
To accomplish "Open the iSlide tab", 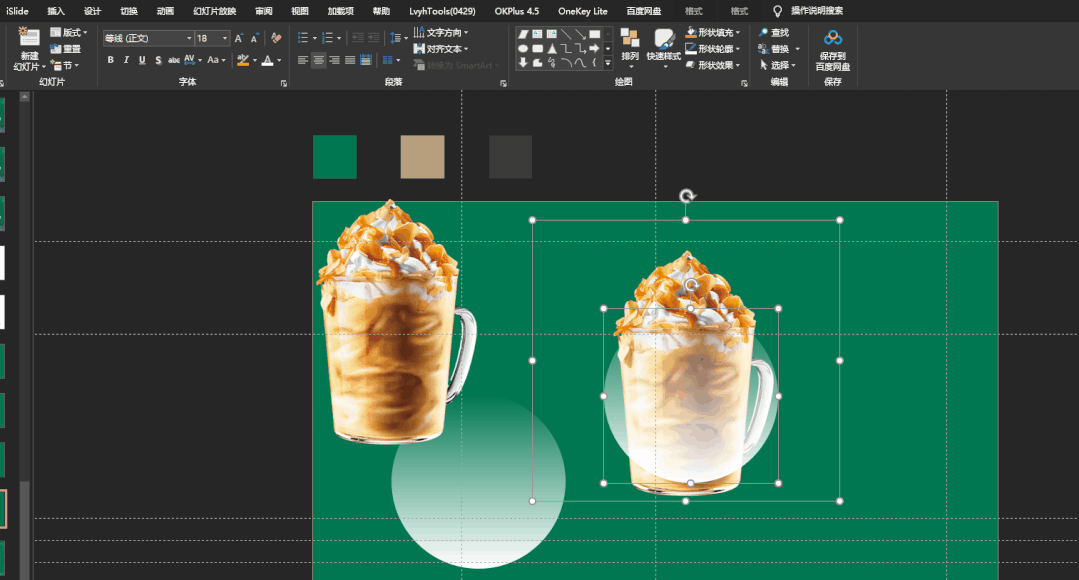I will pos(17,11).
